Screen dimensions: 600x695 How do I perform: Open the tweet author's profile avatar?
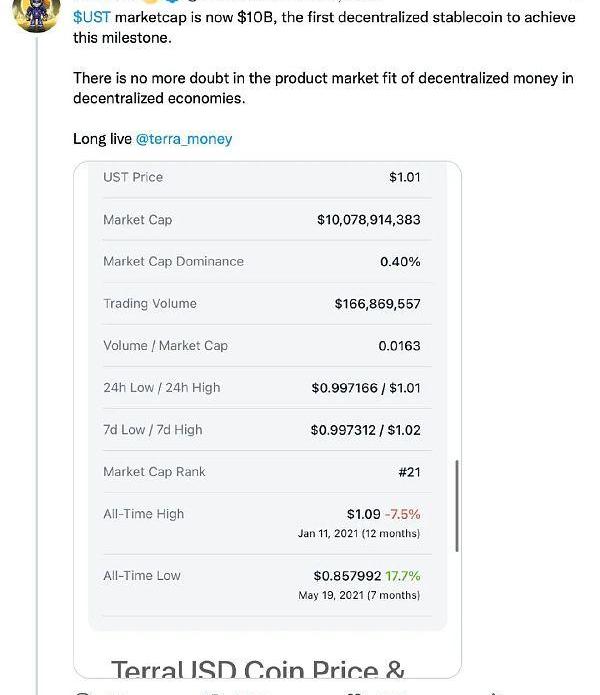pos(36,15)
